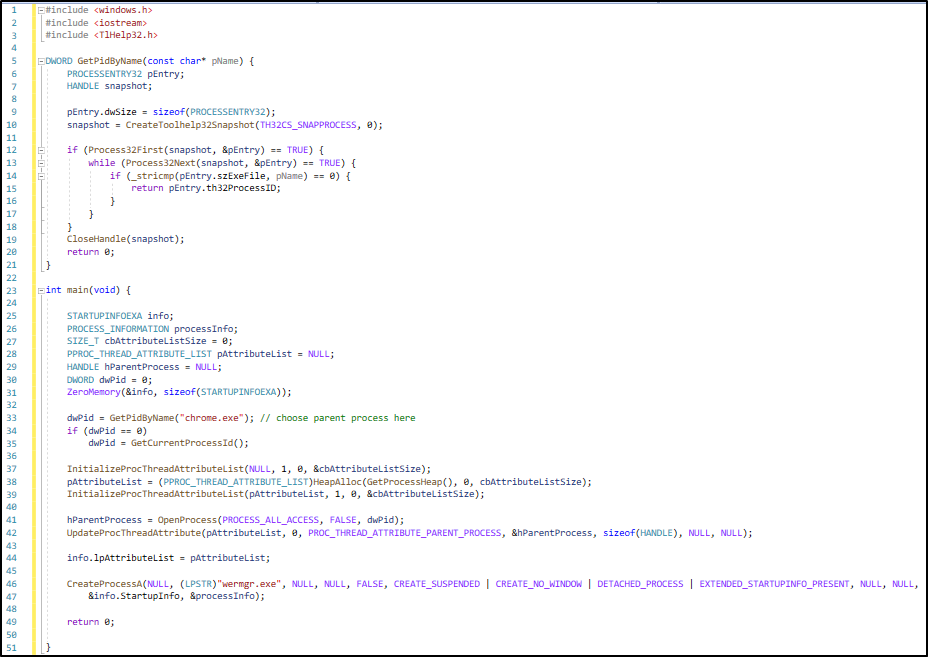
Task: Click &processInfo argument on line 47
Action: point(224,596)
